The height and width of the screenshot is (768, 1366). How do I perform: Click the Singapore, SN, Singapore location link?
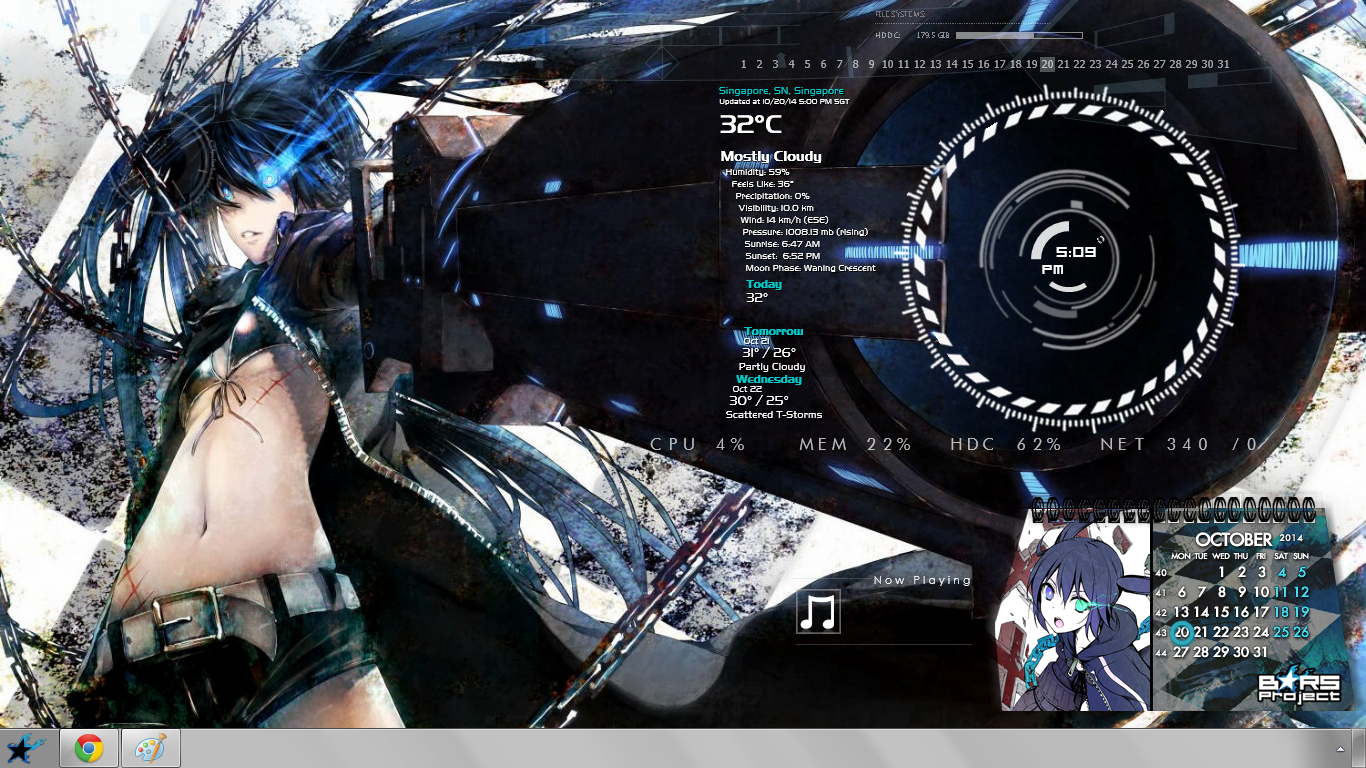[781, 91]
